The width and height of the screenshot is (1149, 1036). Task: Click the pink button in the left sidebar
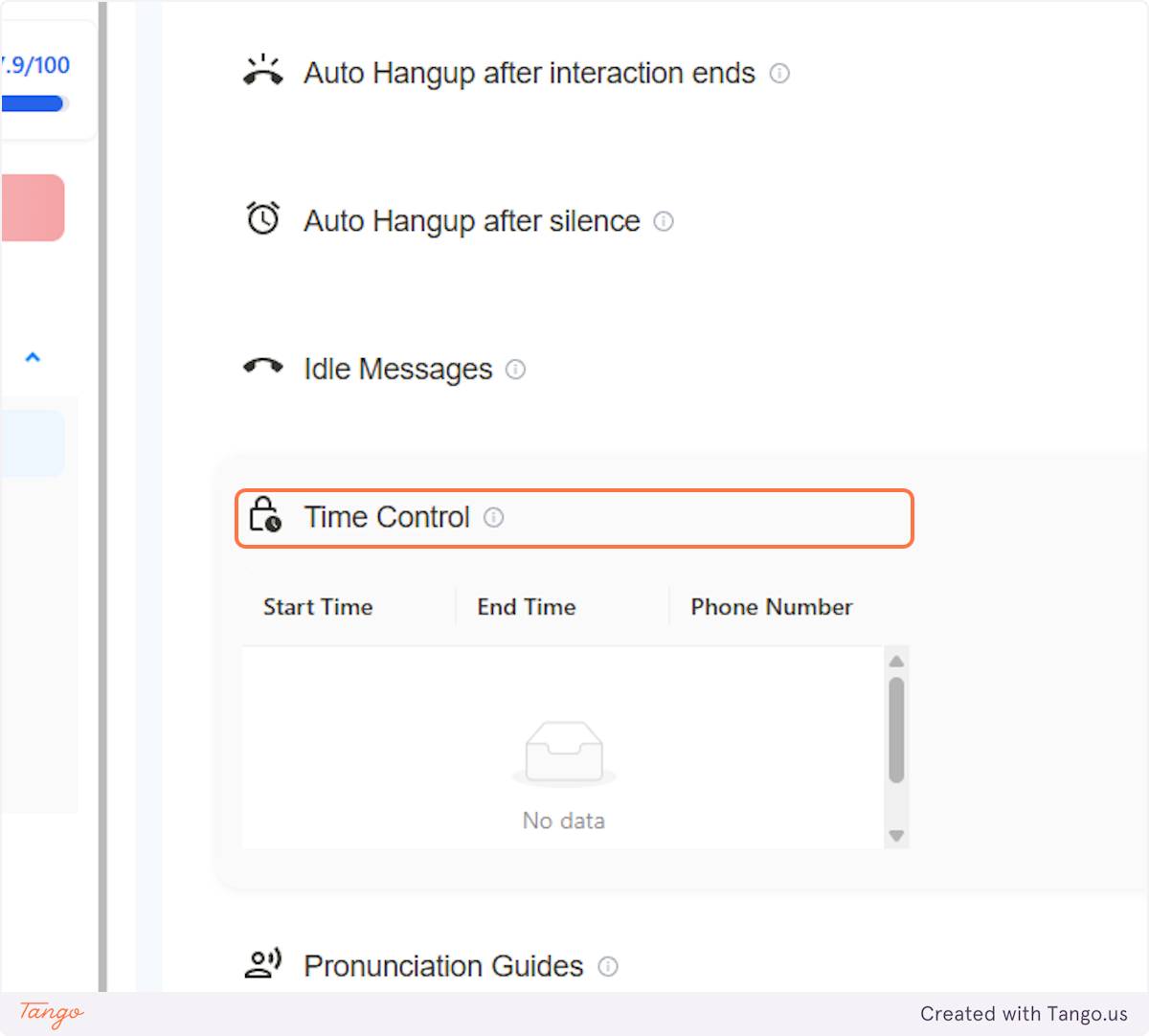tap(32, 207)
